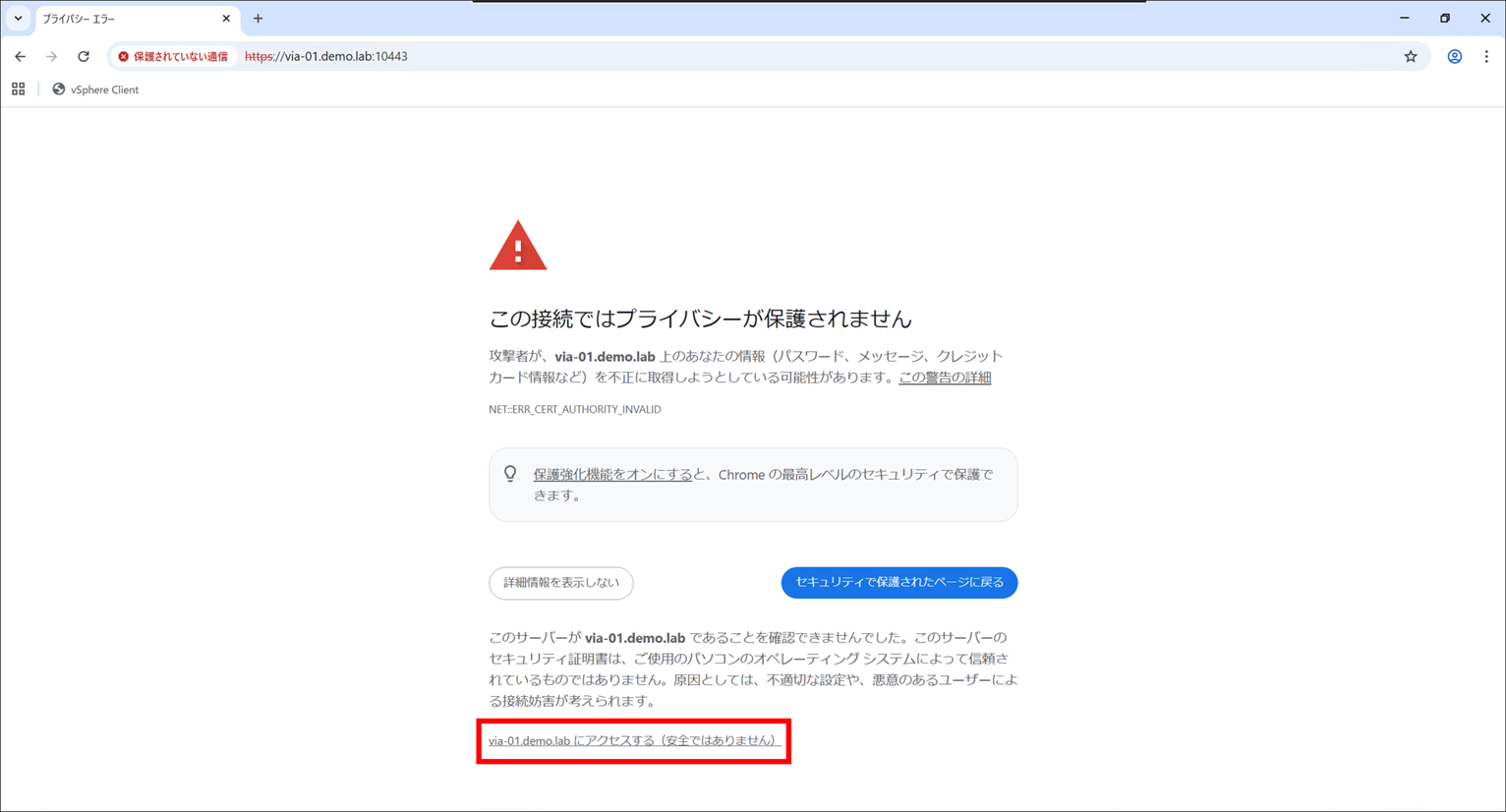The image size is (1506, 812).
Task: Open the three-dot Chrome menu
Action: coord(1486,56)
